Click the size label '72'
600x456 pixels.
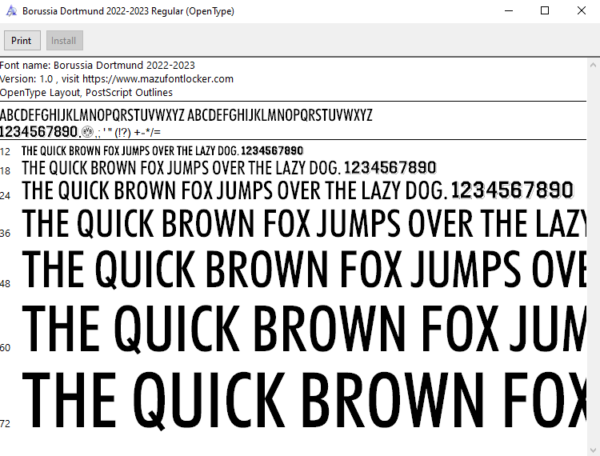[x=5, y=424]
